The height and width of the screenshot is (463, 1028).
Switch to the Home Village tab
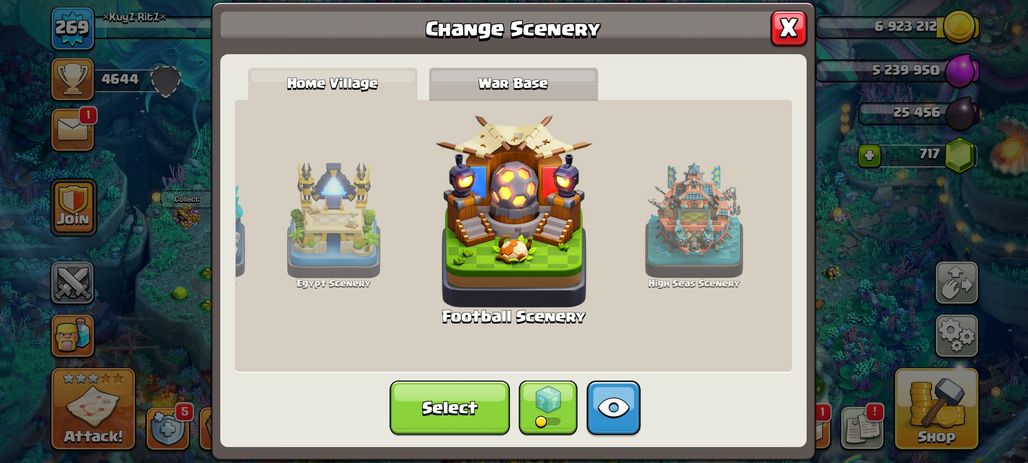tap(332, 84)
